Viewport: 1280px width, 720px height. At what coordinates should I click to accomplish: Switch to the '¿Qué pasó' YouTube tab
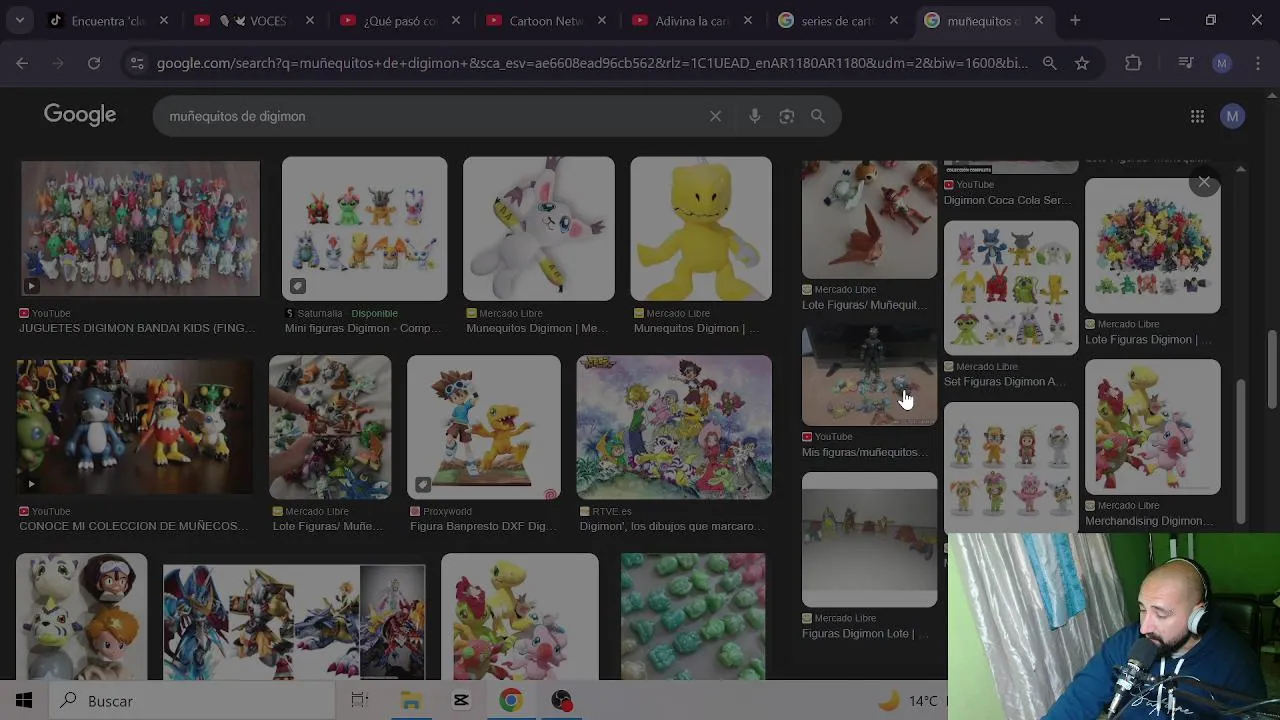(400, 20)
